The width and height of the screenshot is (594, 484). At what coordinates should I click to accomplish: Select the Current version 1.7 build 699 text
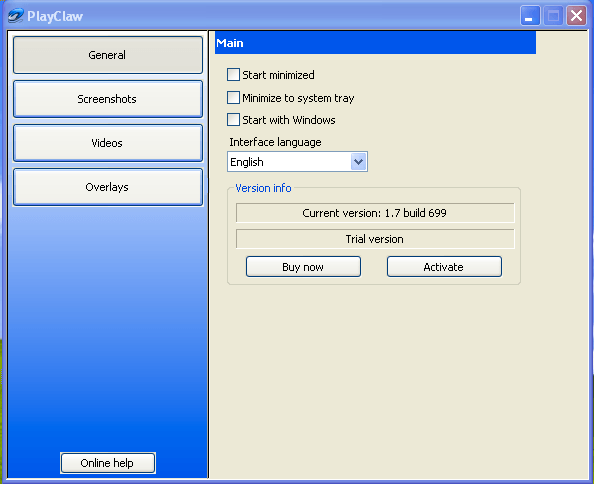pyautogui.click(x=375, y=213)
